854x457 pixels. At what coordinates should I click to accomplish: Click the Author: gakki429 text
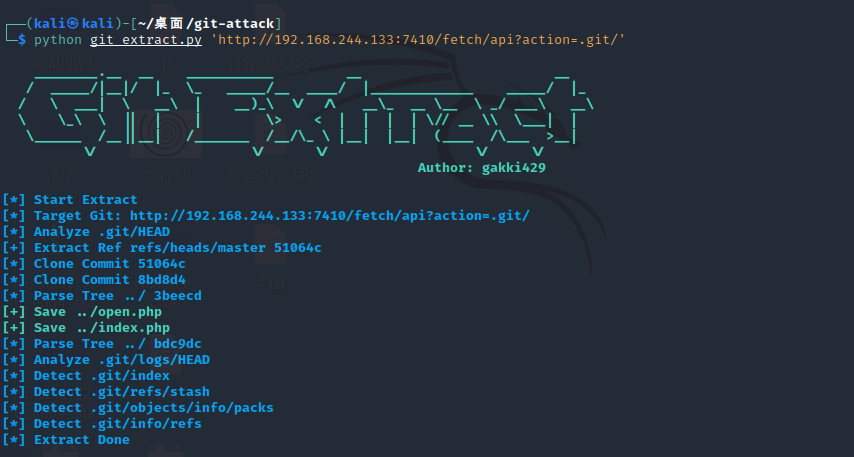coord(481,168)
